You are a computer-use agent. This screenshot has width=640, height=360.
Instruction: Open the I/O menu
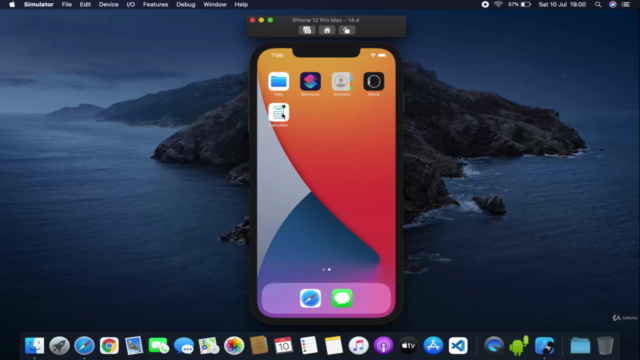pyautogui.click(x=131, y=4)
